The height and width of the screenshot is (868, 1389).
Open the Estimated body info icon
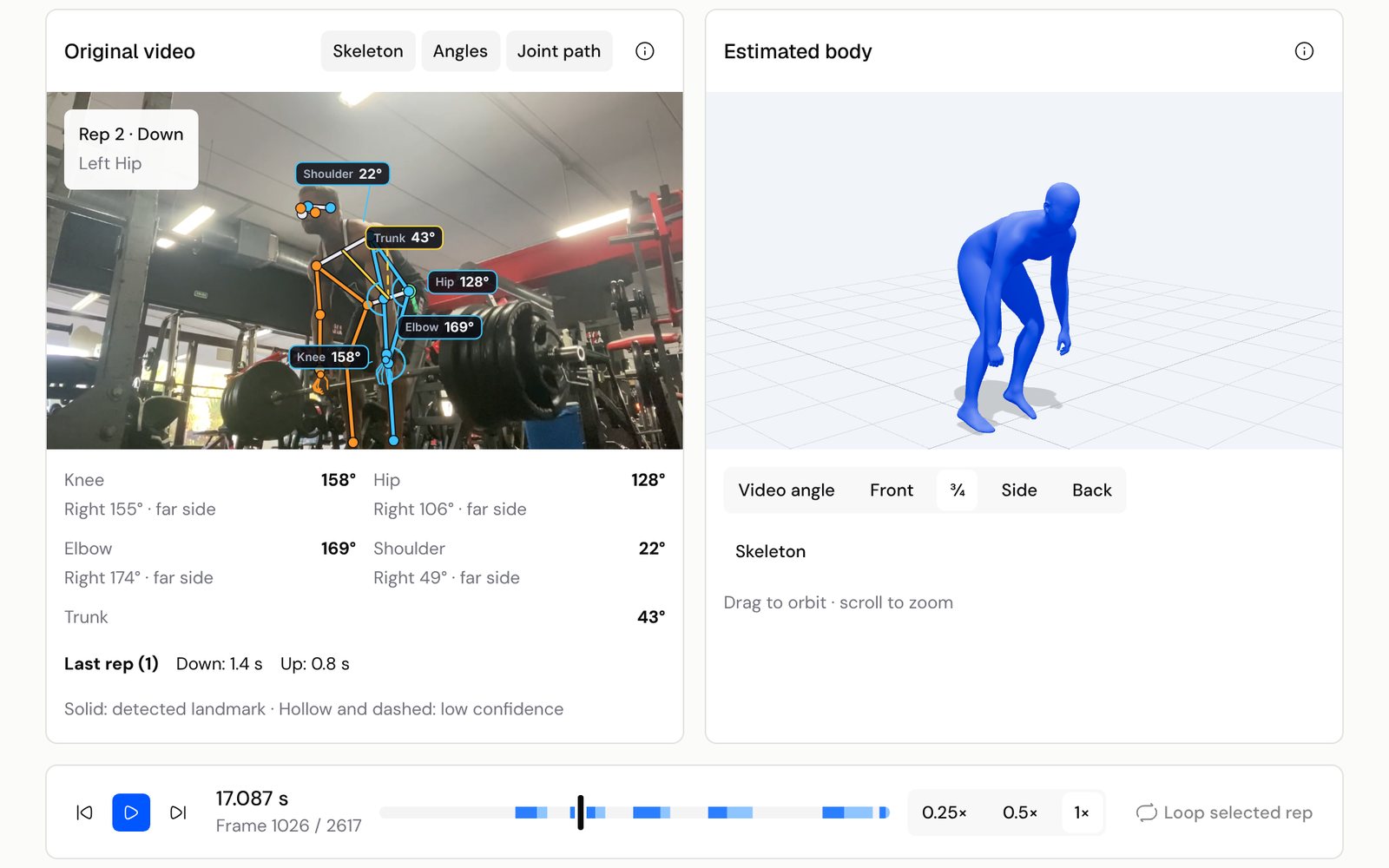[1304, 51]
